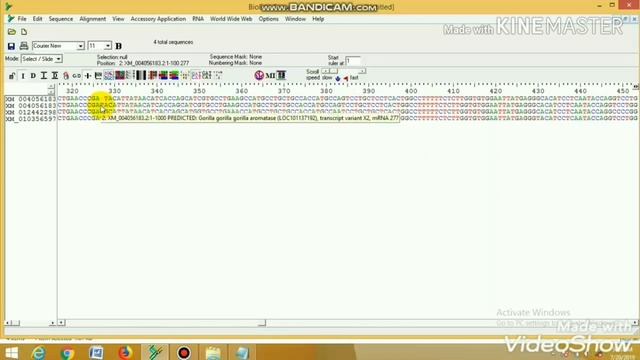Open an alignment file with the folder icon

click(x=11, y=32)
